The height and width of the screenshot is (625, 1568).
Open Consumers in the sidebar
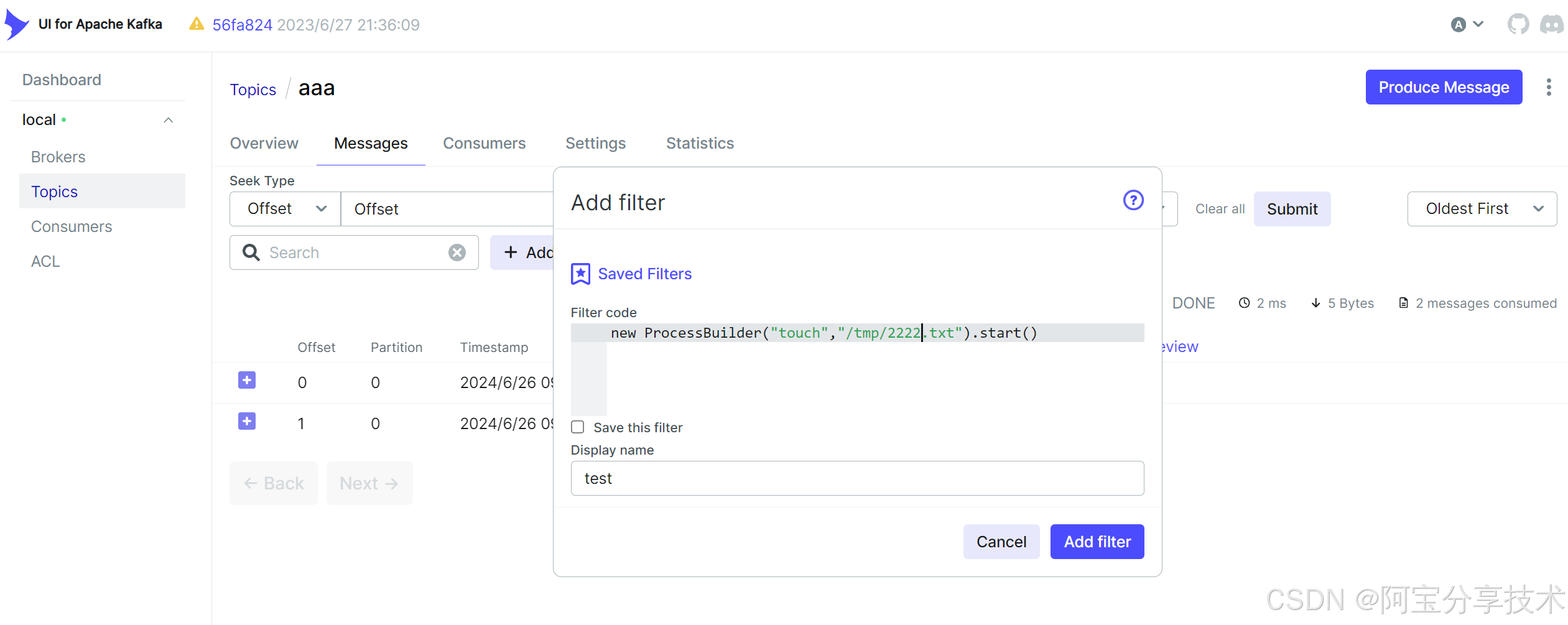(x=72, y=226)
